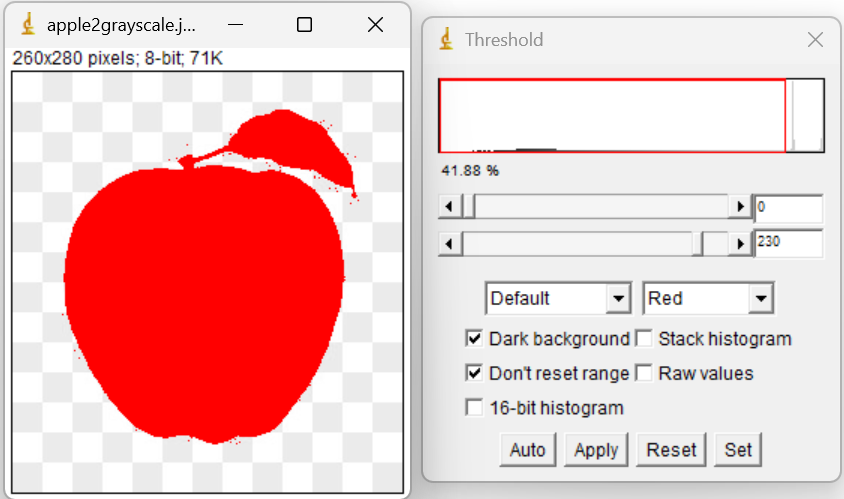Click the left arrow of the maximum threshold slider
Screen dimensions: 844x499
[x=450, y=244]
